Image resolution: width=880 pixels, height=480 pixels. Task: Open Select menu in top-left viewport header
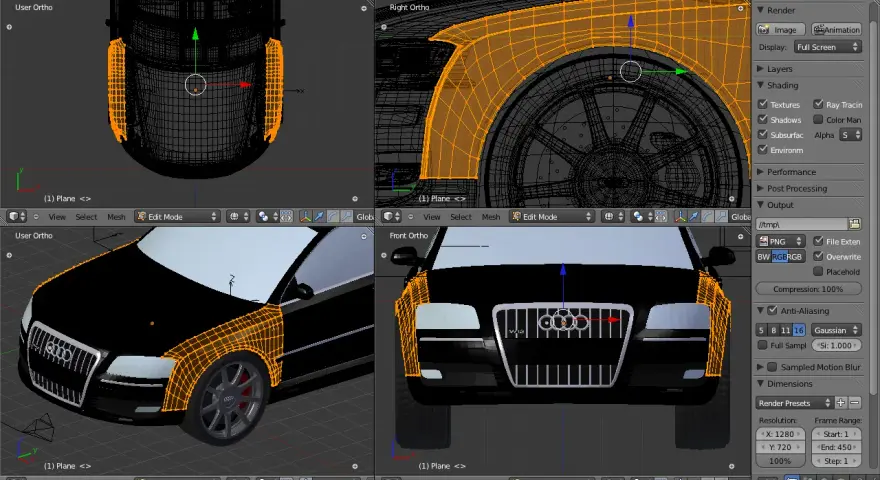click(x=86, y=217)
